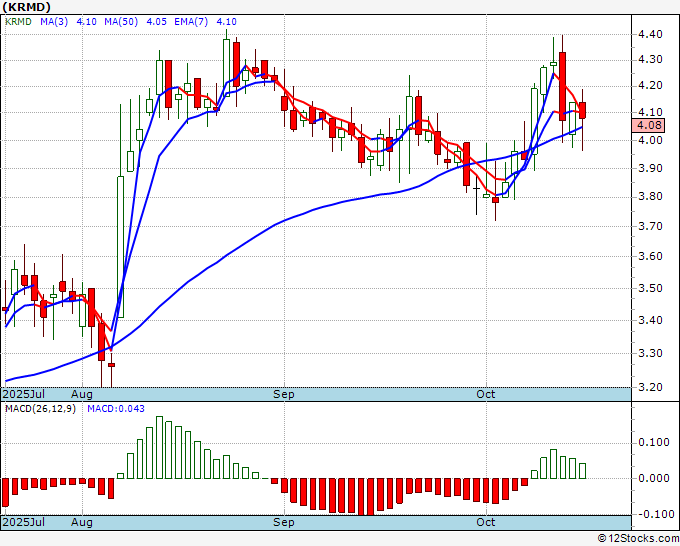Click Aug on MACD date axis

(x=82, y=522)
